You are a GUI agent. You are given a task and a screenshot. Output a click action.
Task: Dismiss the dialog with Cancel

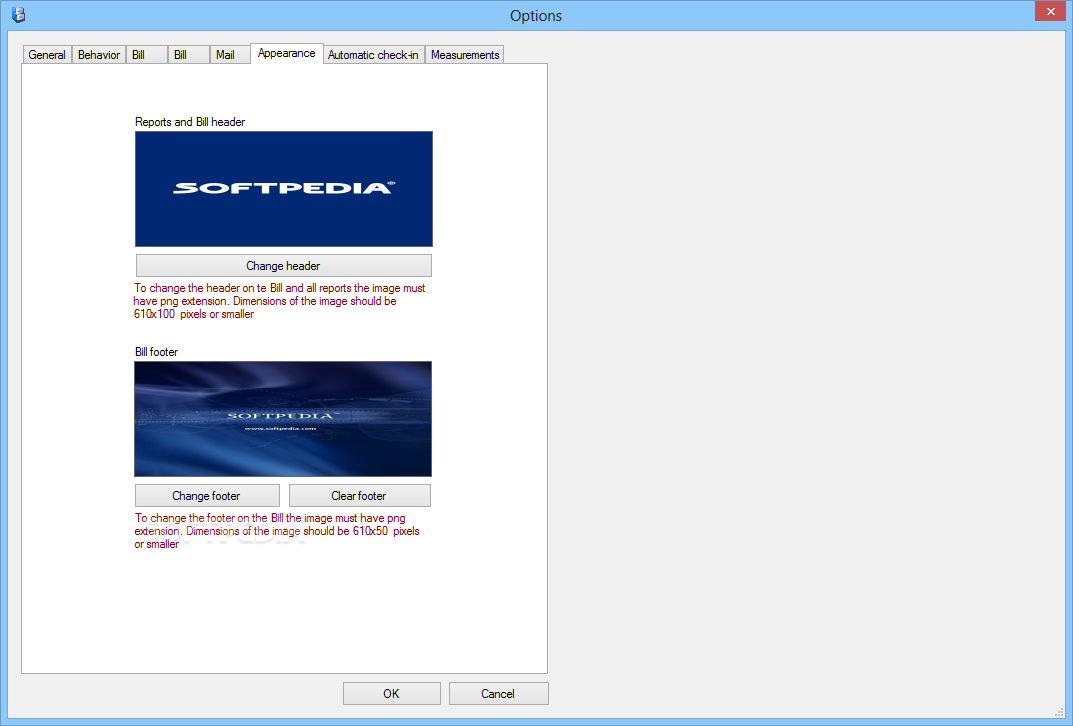coord(498,693)
